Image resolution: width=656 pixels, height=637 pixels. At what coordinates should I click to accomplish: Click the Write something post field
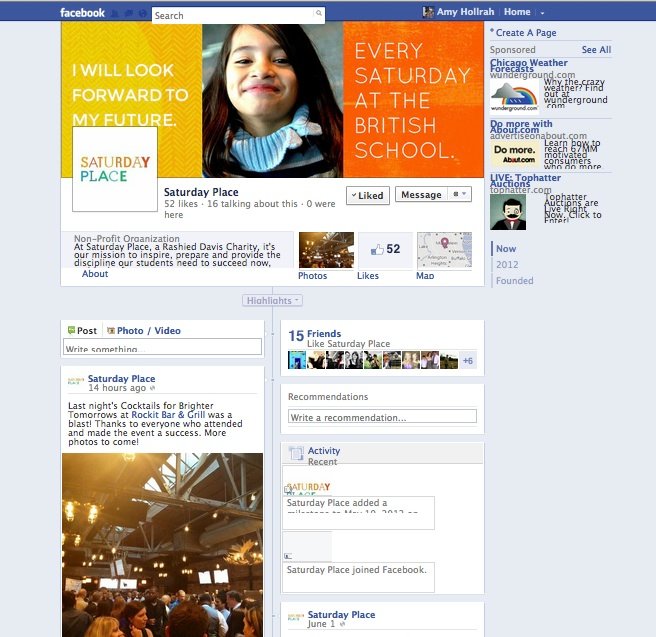pyautogui.click(x=162, y=347)
